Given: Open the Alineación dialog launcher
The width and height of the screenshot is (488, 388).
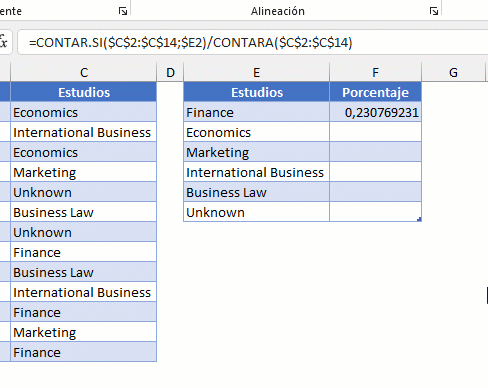Looking at the screenshot, I should click(x=434, y=11).
